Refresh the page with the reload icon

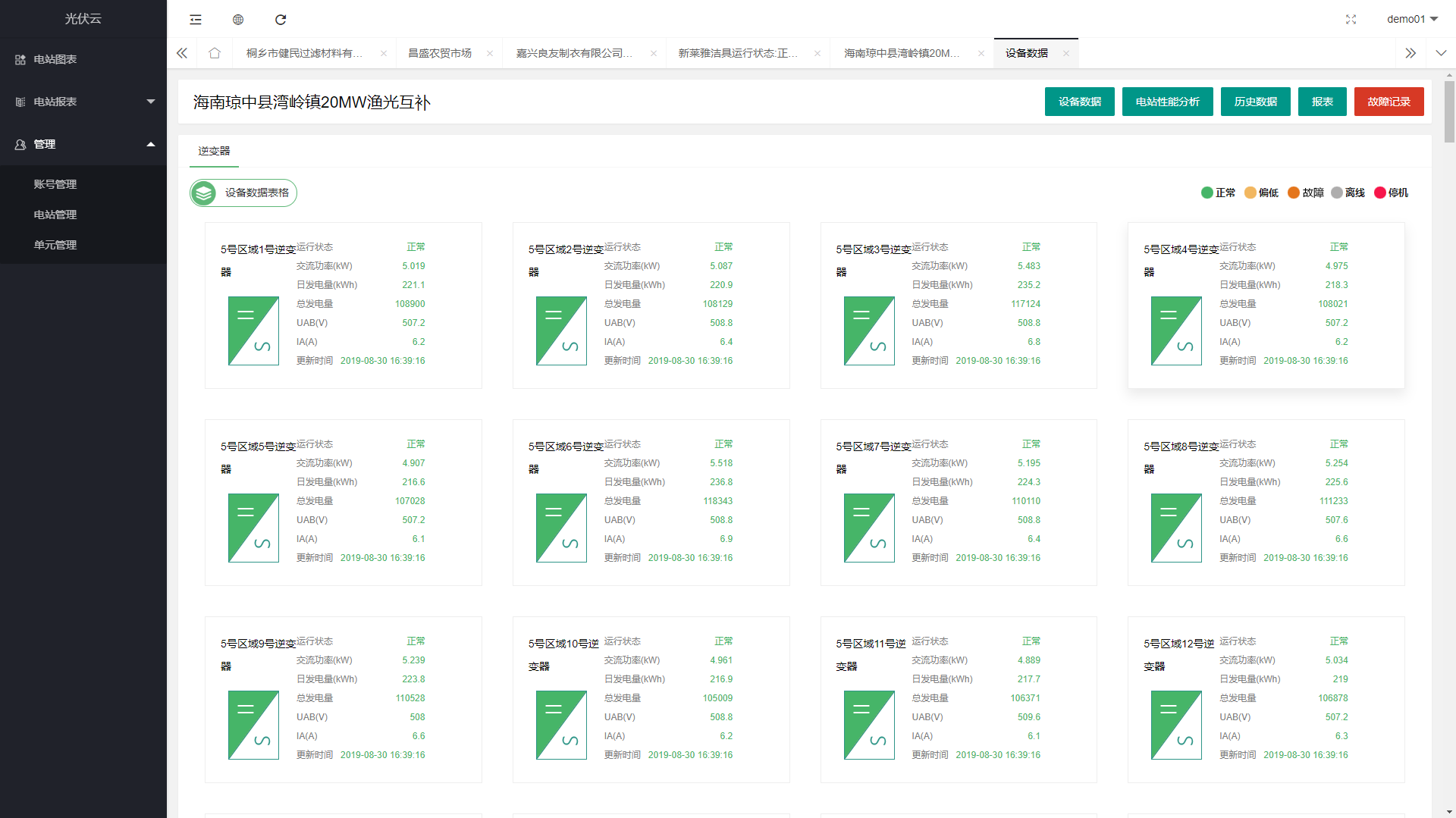[281, 20]
